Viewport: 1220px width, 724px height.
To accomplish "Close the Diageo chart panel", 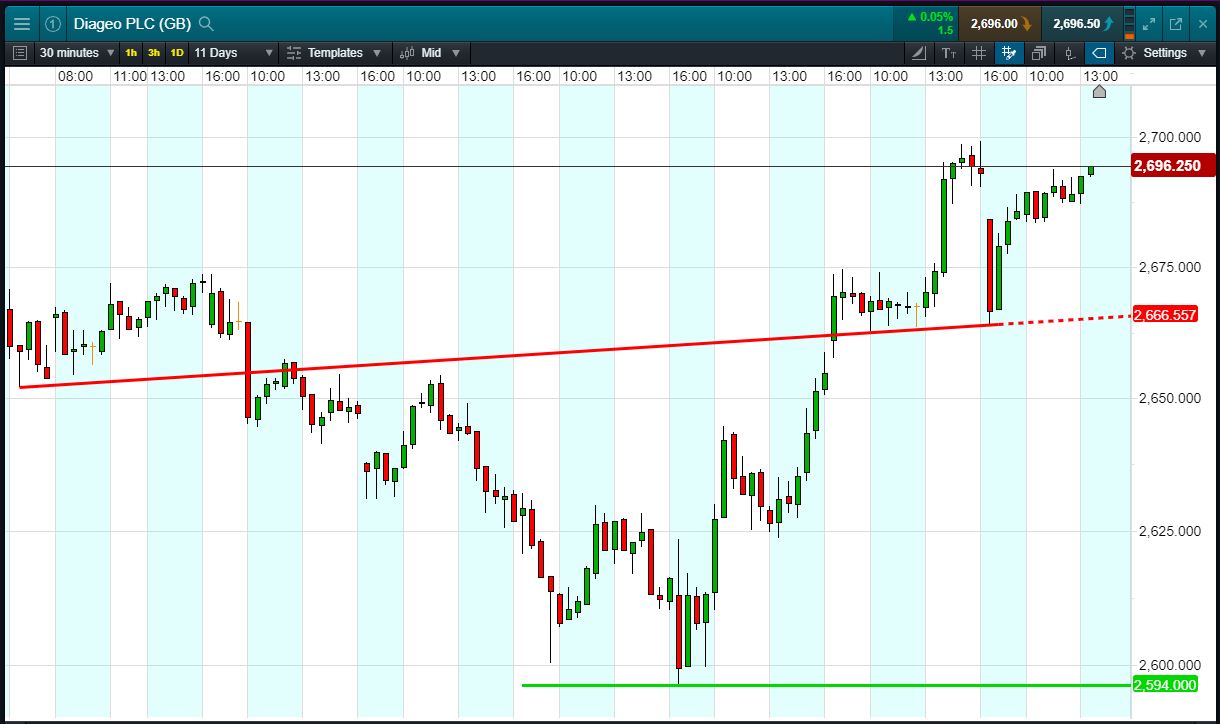I will [1203, 23].
